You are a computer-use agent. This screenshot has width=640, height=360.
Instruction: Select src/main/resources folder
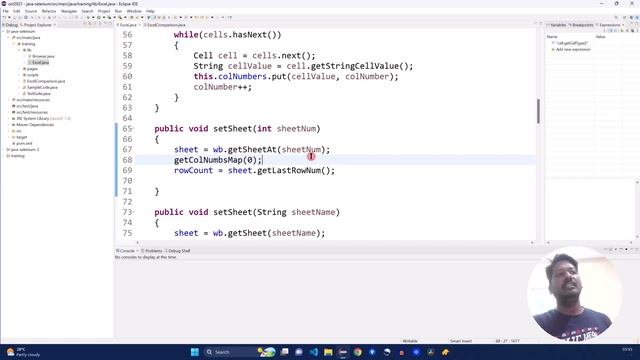click(33, 100)
